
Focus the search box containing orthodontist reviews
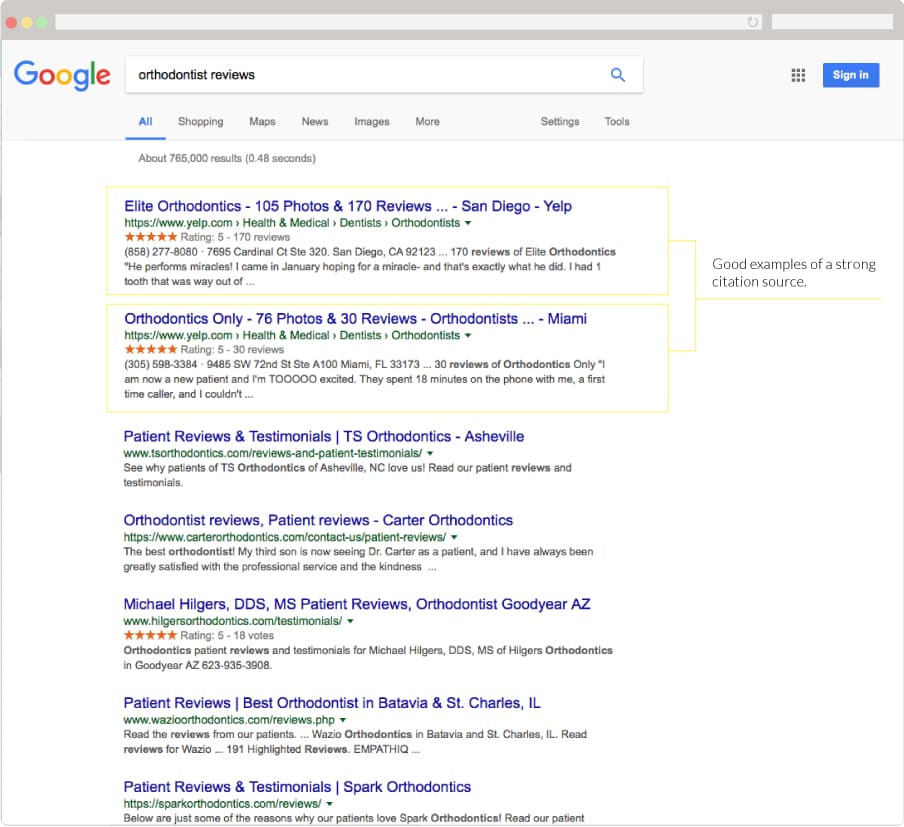pyautogui.click(x=384, y=74)
